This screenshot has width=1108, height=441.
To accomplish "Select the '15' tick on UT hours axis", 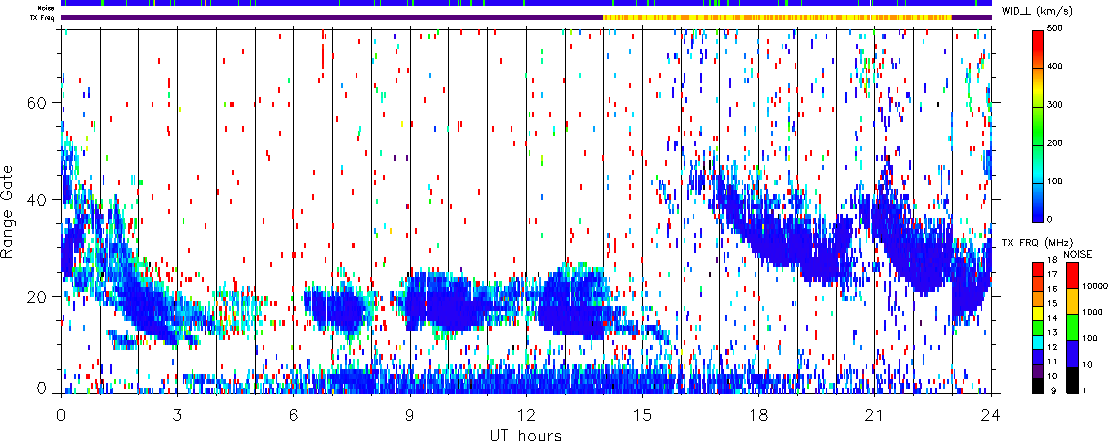I will click(642, 415).
